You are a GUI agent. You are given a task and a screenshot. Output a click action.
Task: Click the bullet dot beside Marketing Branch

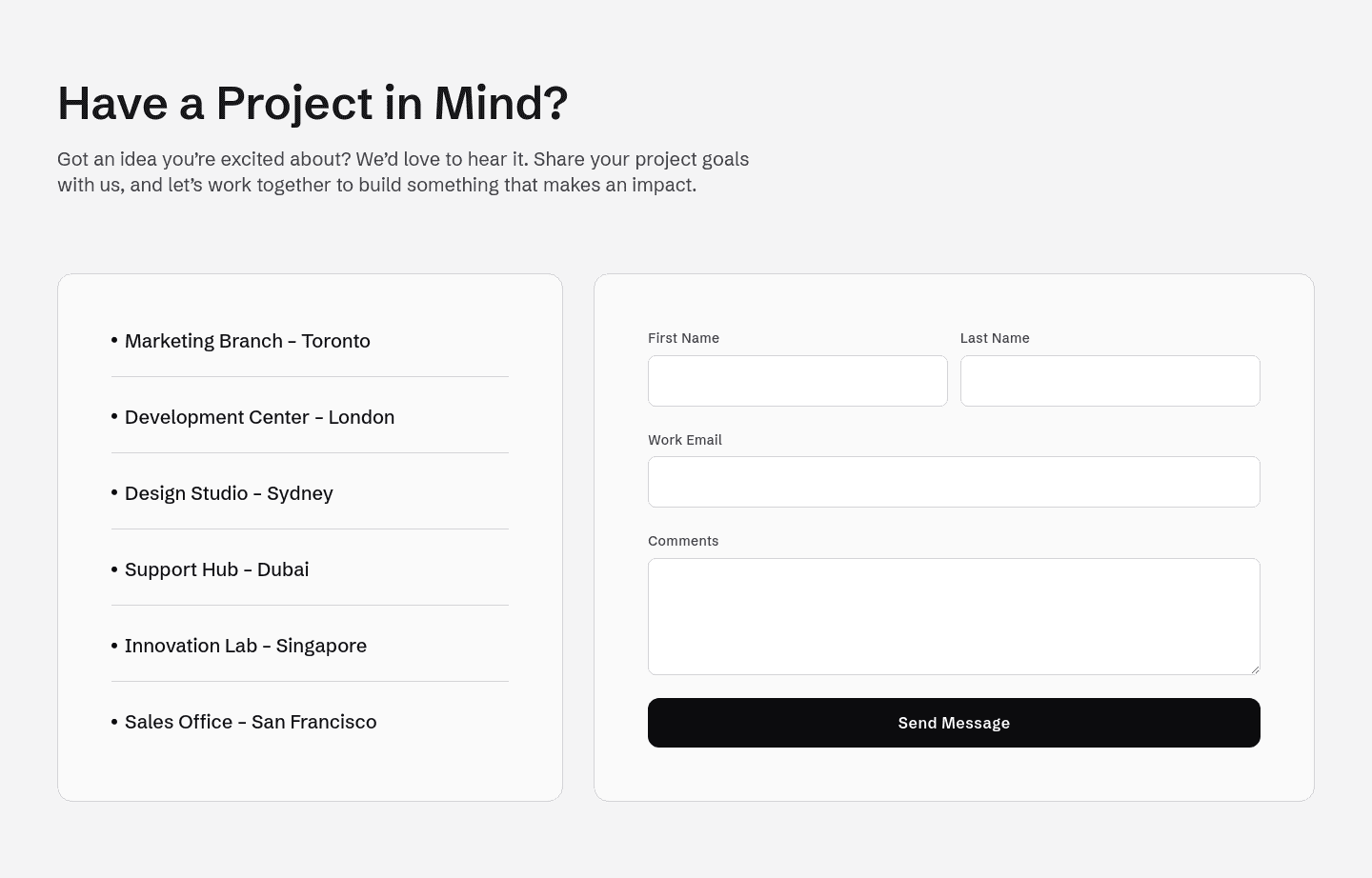tap(114, 340)
